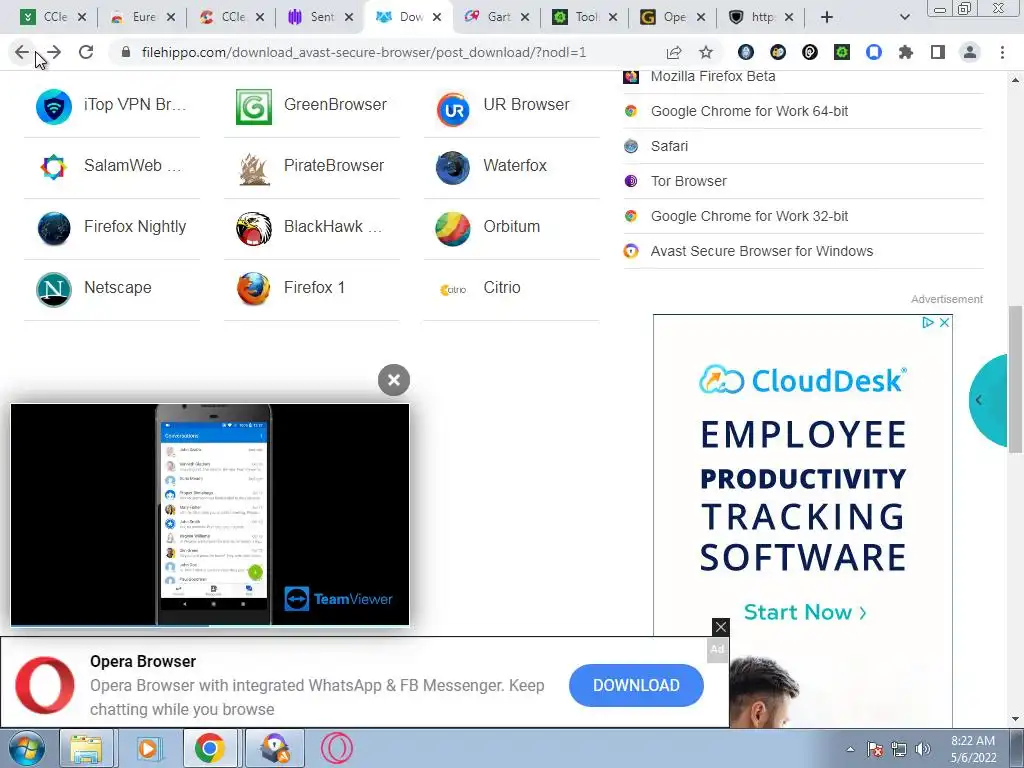Reload the FileHippo page
Viewport: 1024px width, 768px height.
click(86, 52)
